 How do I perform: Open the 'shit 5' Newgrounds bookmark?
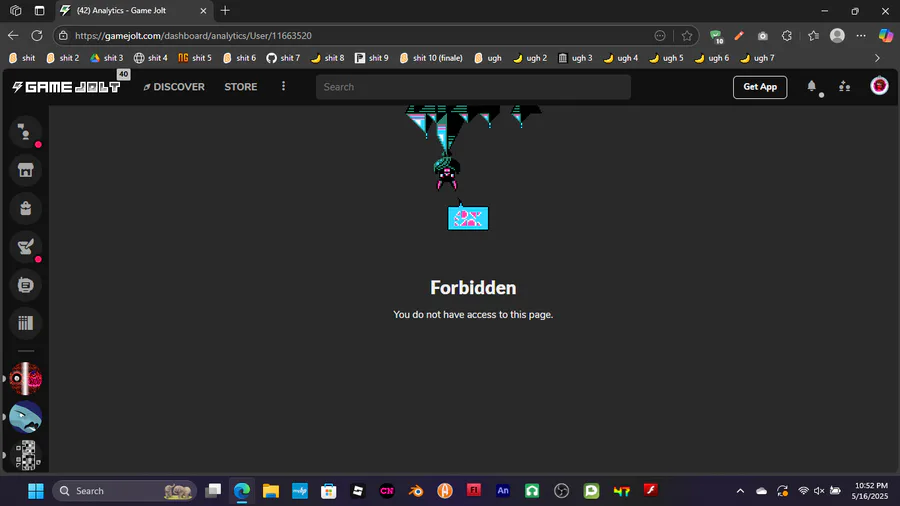(194, 58)
